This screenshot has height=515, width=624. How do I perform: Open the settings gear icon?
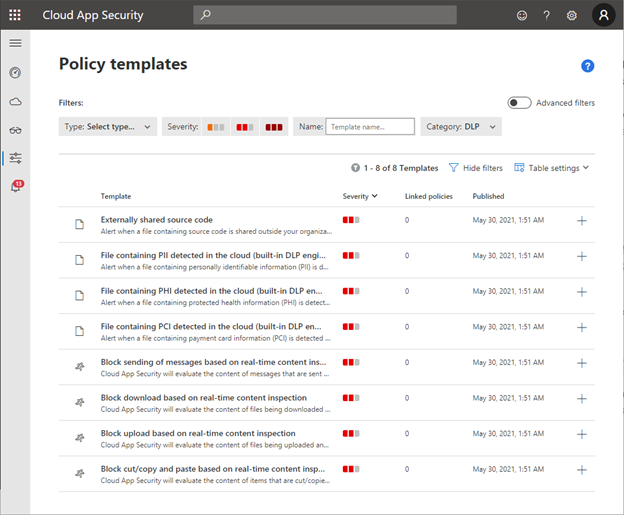click(571, 16)
